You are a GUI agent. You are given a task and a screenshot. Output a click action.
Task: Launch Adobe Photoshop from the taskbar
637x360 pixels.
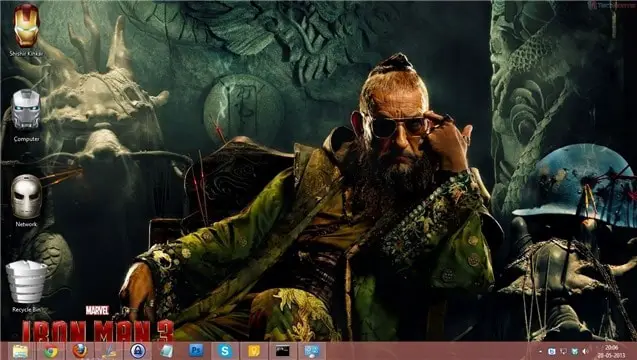pyautogui.click(x=196, y=351)
